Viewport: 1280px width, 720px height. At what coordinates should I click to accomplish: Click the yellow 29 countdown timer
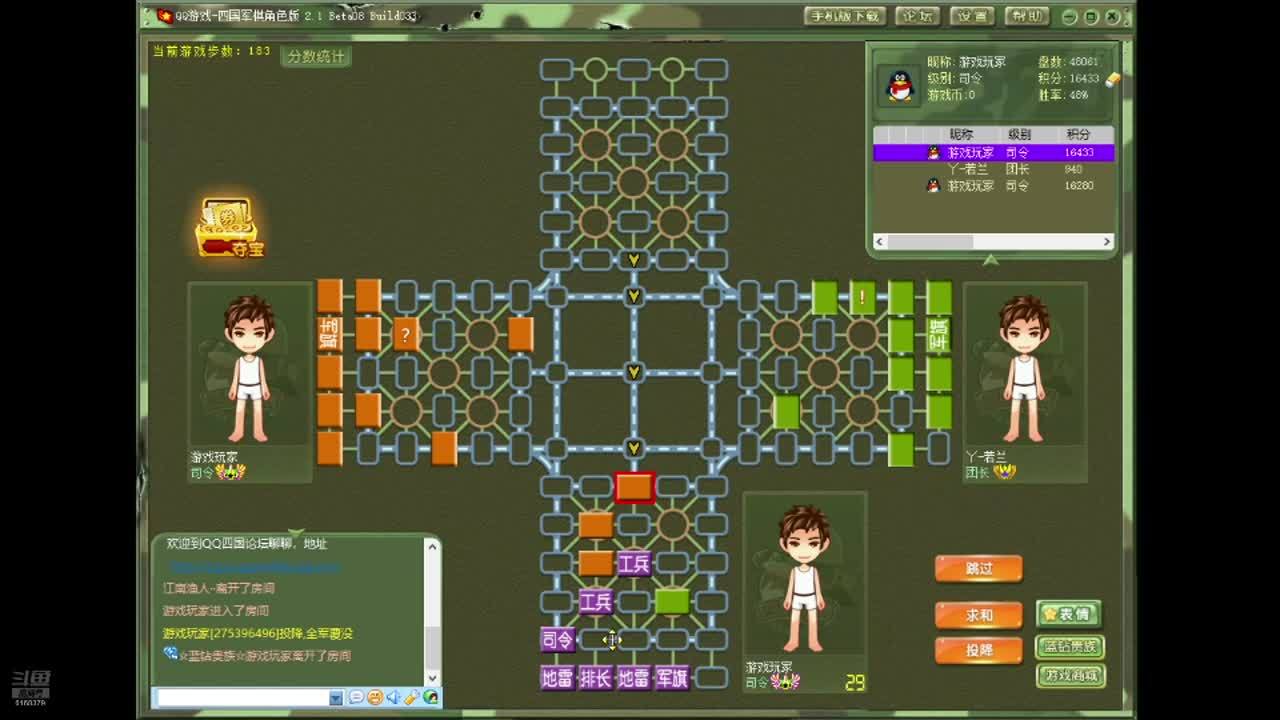tap(855, 682)
